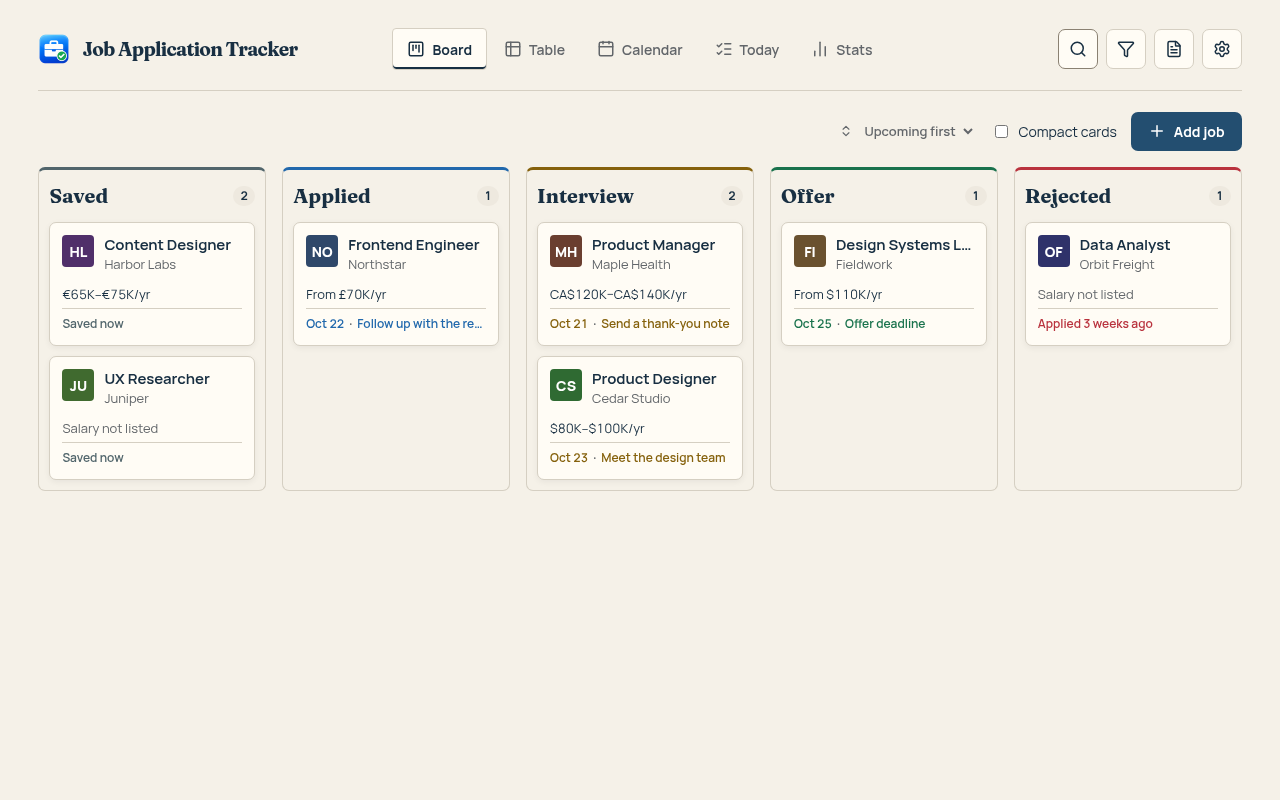The width and height of the screenshot is (1280, 800).
Task: Switch to the Board tab
Action: pos(439,49)
